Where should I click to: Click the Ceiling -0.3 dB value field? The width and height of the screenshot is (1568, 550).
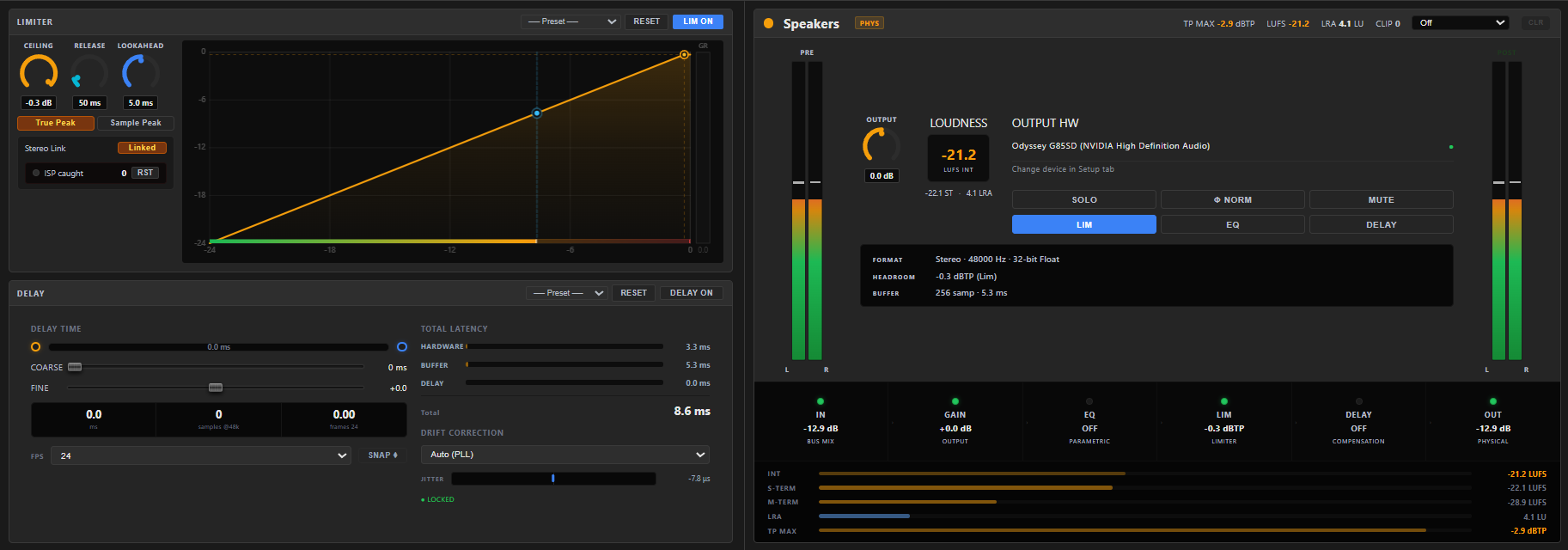pos(39,103)
